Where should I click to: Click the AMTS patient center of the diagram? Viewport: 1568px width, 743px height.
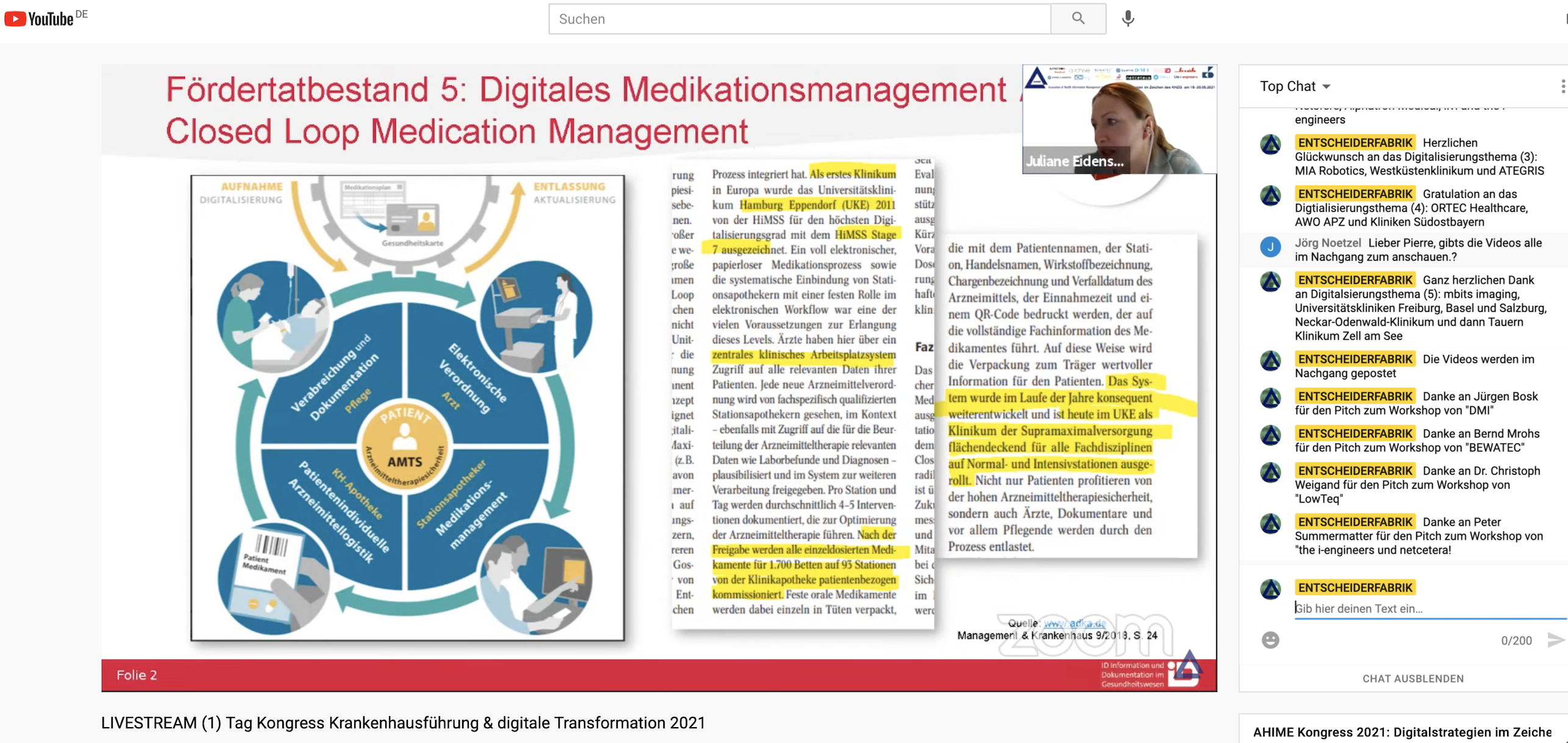pyautogui.click(x=405, y=446)
